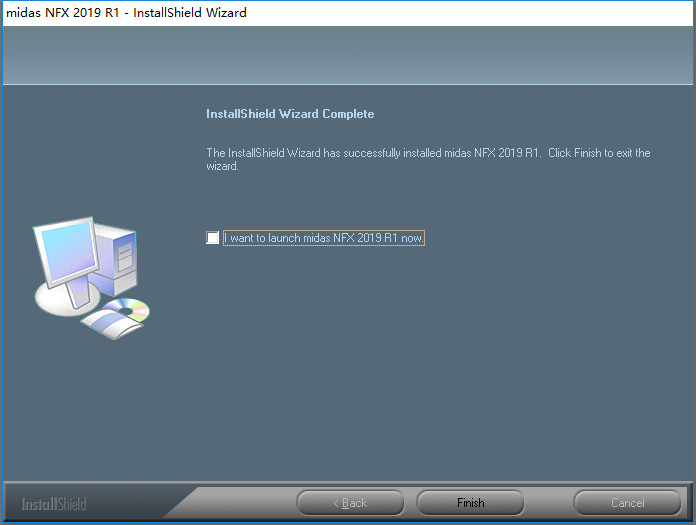Viewport: 696px width, 525px height.
Task: Click 'InstallShield Wizard Complete' heading
Action: pyautogui.click(x=290, y=114)
